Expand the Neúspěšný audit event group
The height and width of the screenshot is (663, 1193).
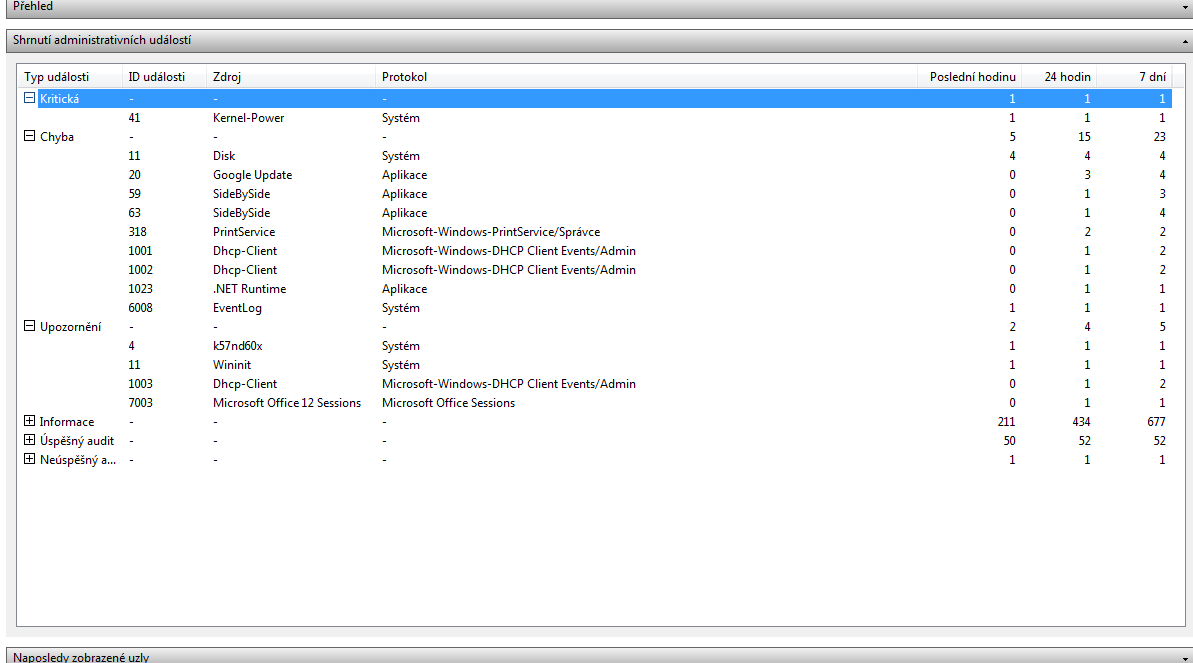(30, 460)
